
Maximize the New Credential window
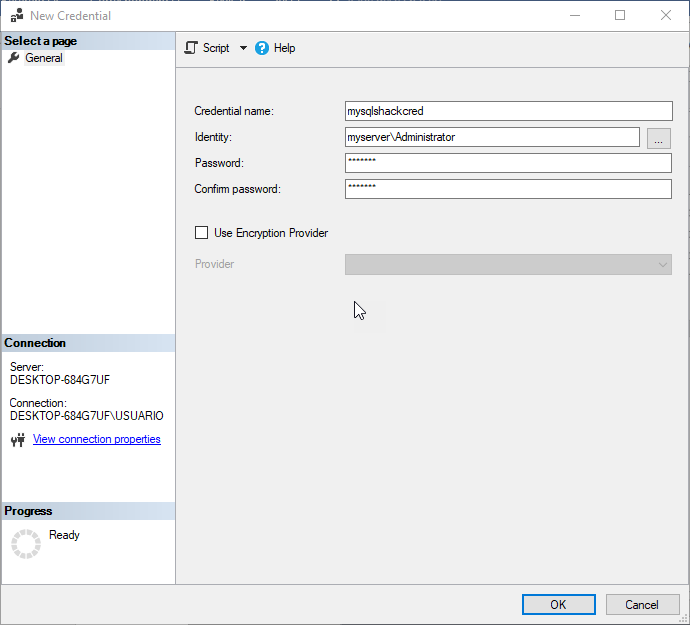pos(620,15)
